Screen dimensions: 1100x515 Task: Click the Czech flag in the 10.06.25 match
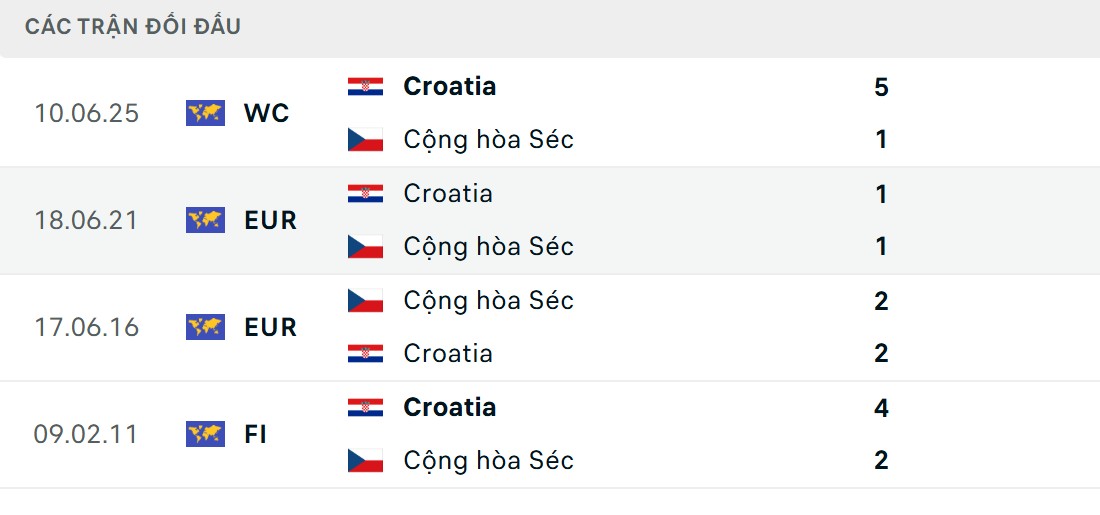(x=366, y=139)
